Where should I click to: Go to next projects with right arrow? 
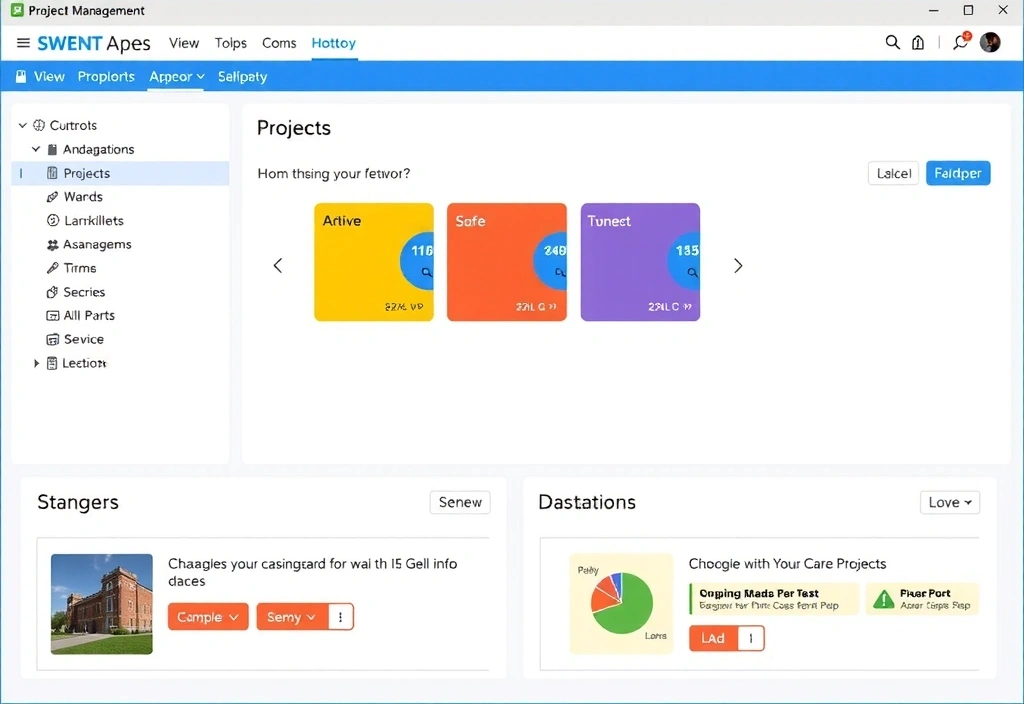point(738,266)
